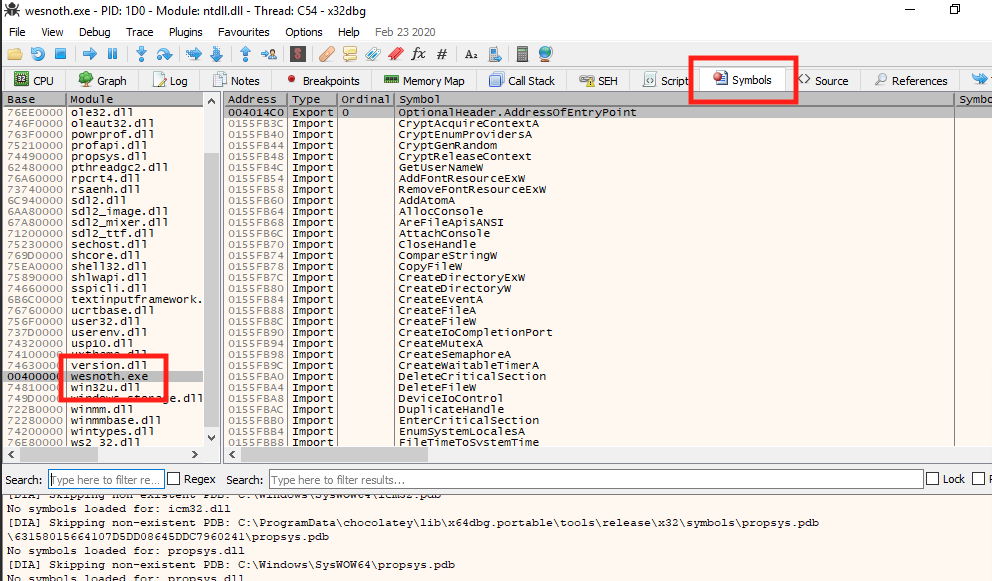Switch to the Script tab
The image size is (992, 581).
(x=664, y=80)
